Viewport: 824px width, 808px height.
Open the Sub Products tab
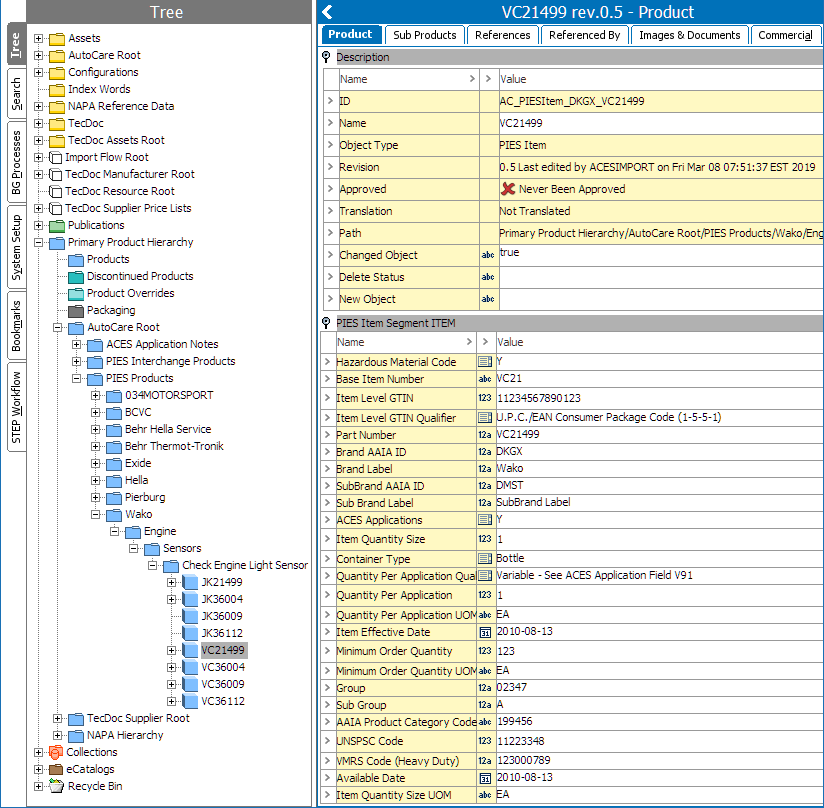[424, 35]
